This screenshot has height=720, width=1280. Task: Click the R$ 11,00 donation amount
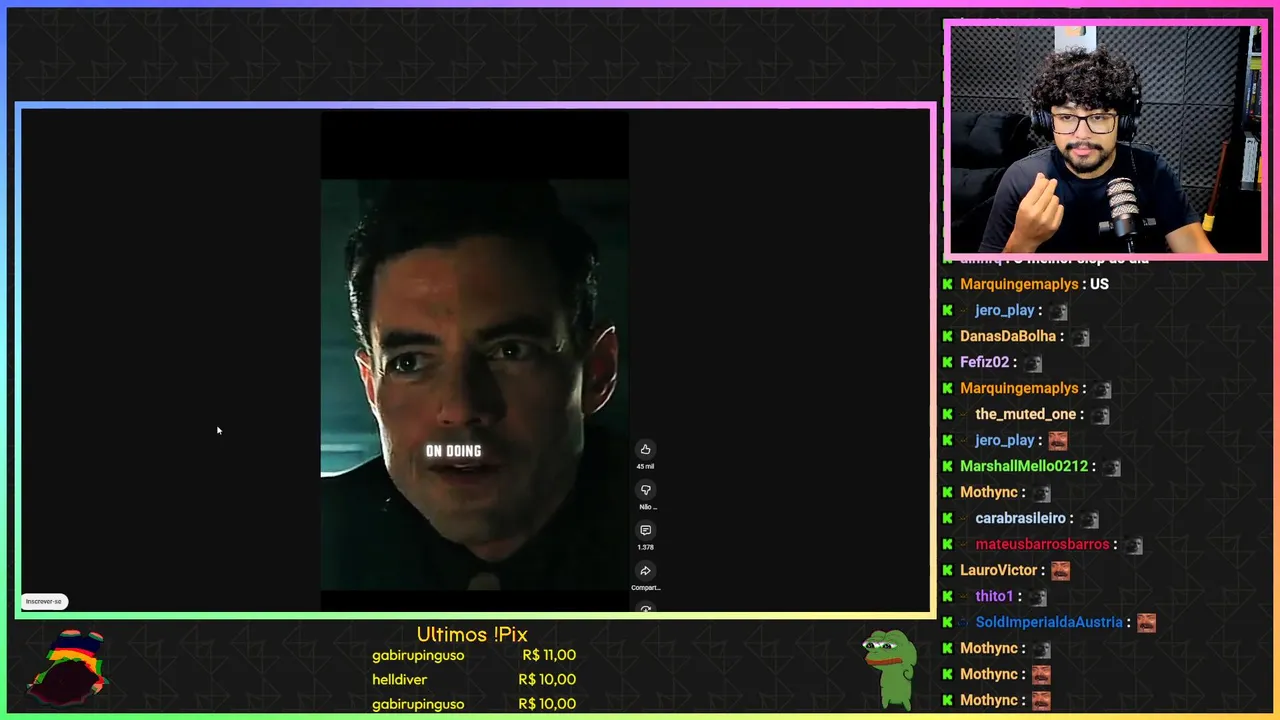tap(549, 655)
